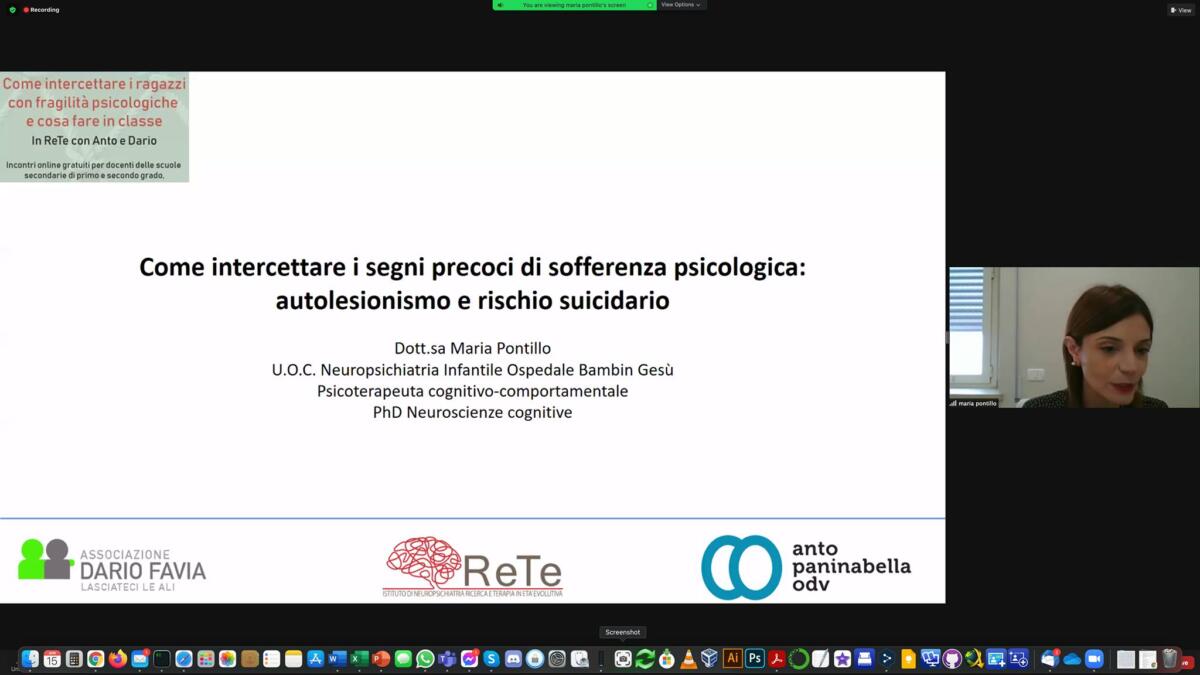This screenshot has width=1200, height=675.
Task: Open the View layout menu
Action: pyautogui.click(x=1181, y=10)
